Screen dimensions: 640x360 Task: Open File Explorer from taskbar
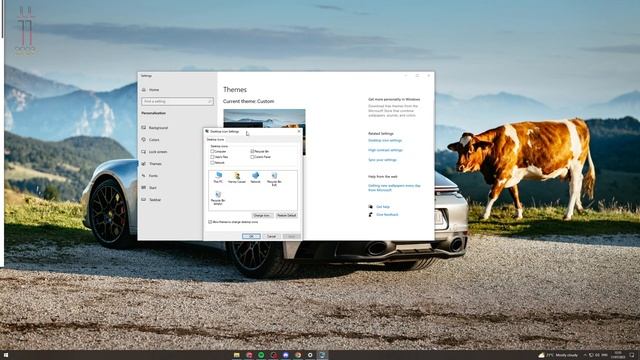(x=236, y=355)
